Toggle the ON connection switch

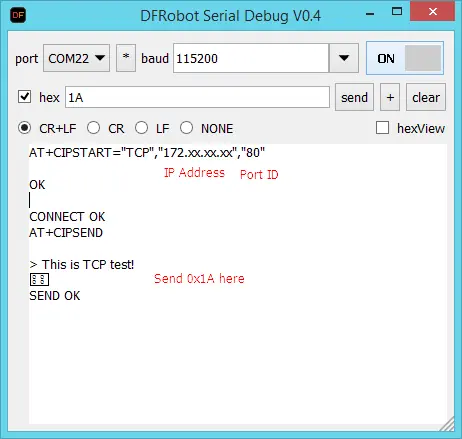pos(405,58)
